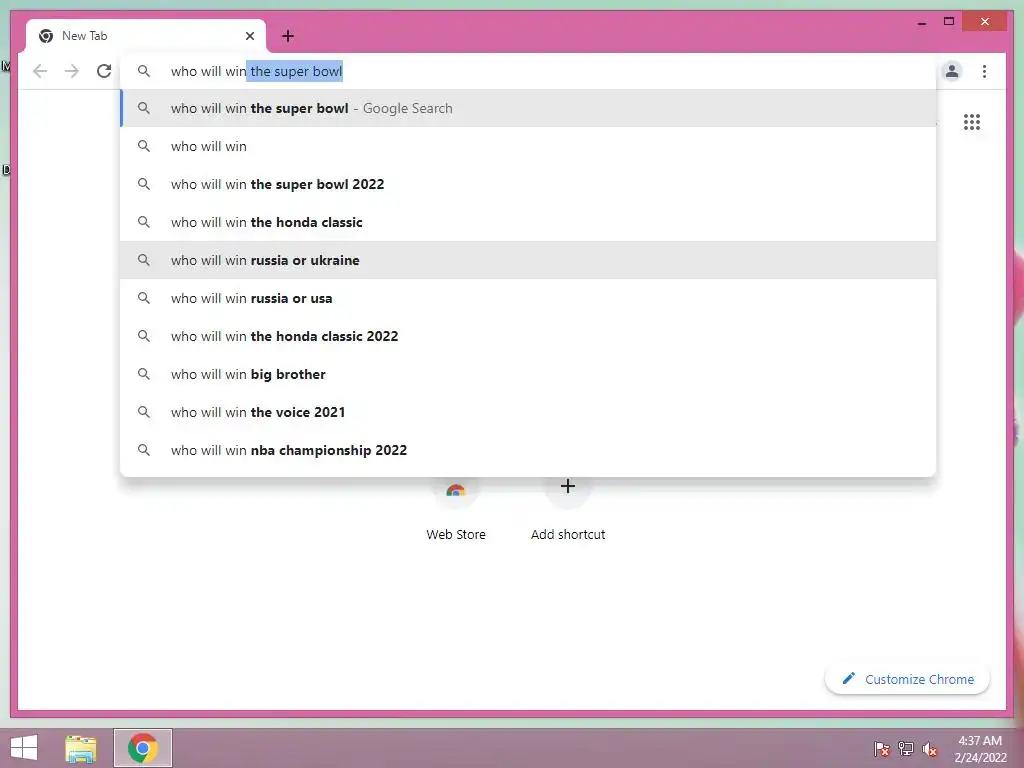Screen dimensions: 1024x768
Task: Choose suggestion 'who will win russia or ukraine'
Action: pyautogui.click(x=528, y=260)
